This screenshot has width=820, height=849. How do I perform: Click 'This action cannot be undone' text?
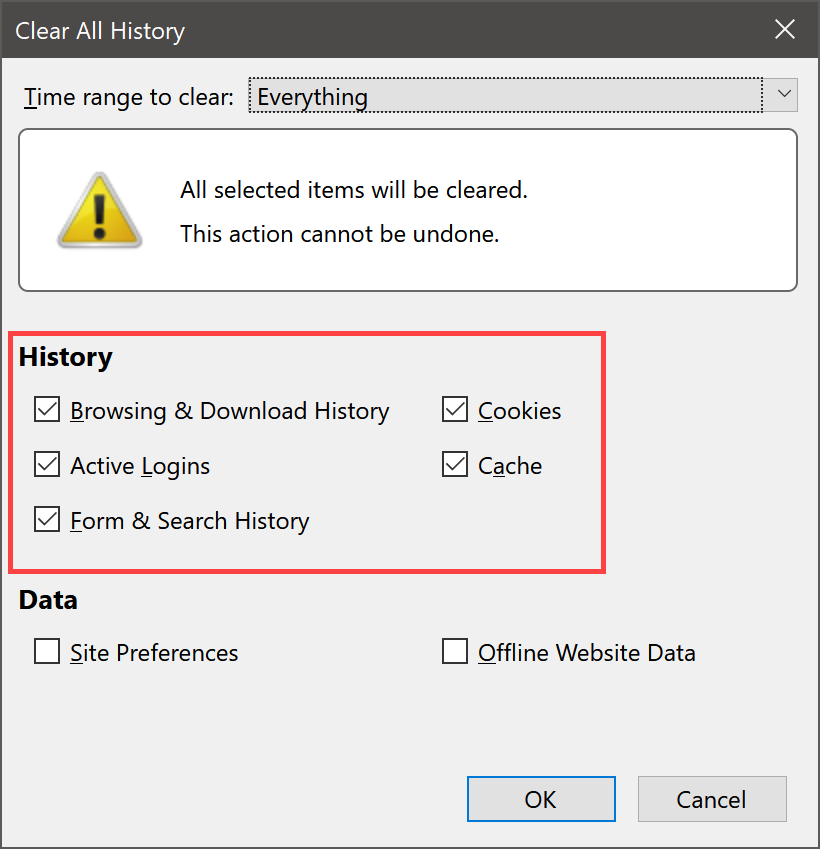coord(339,234)
